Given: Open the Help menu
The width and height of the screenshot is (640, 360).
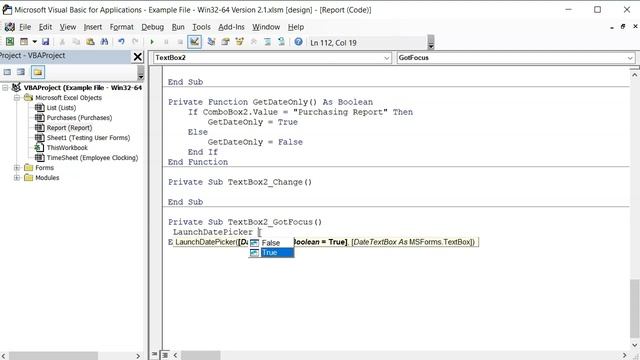Looking at the screenshot, I should 296,27.
